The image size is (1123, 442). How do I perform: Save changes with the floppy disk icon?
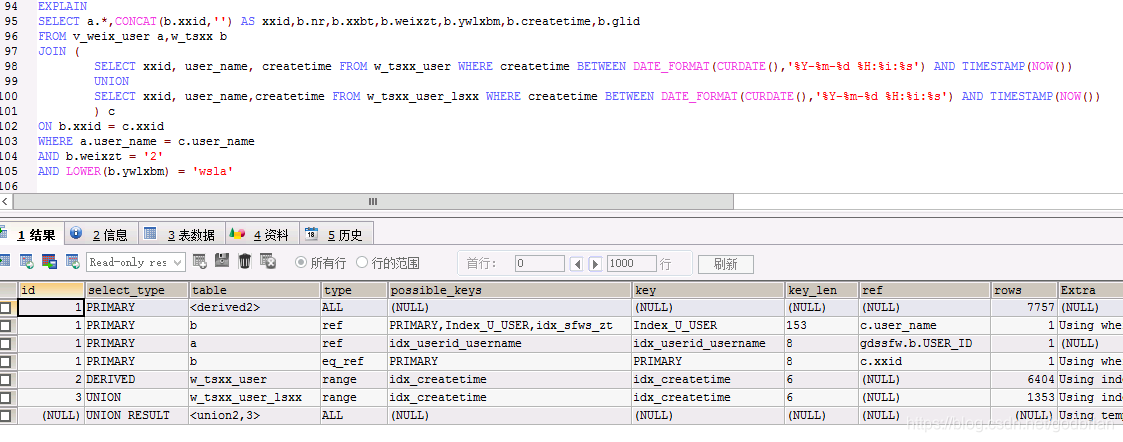click(222, 261)
